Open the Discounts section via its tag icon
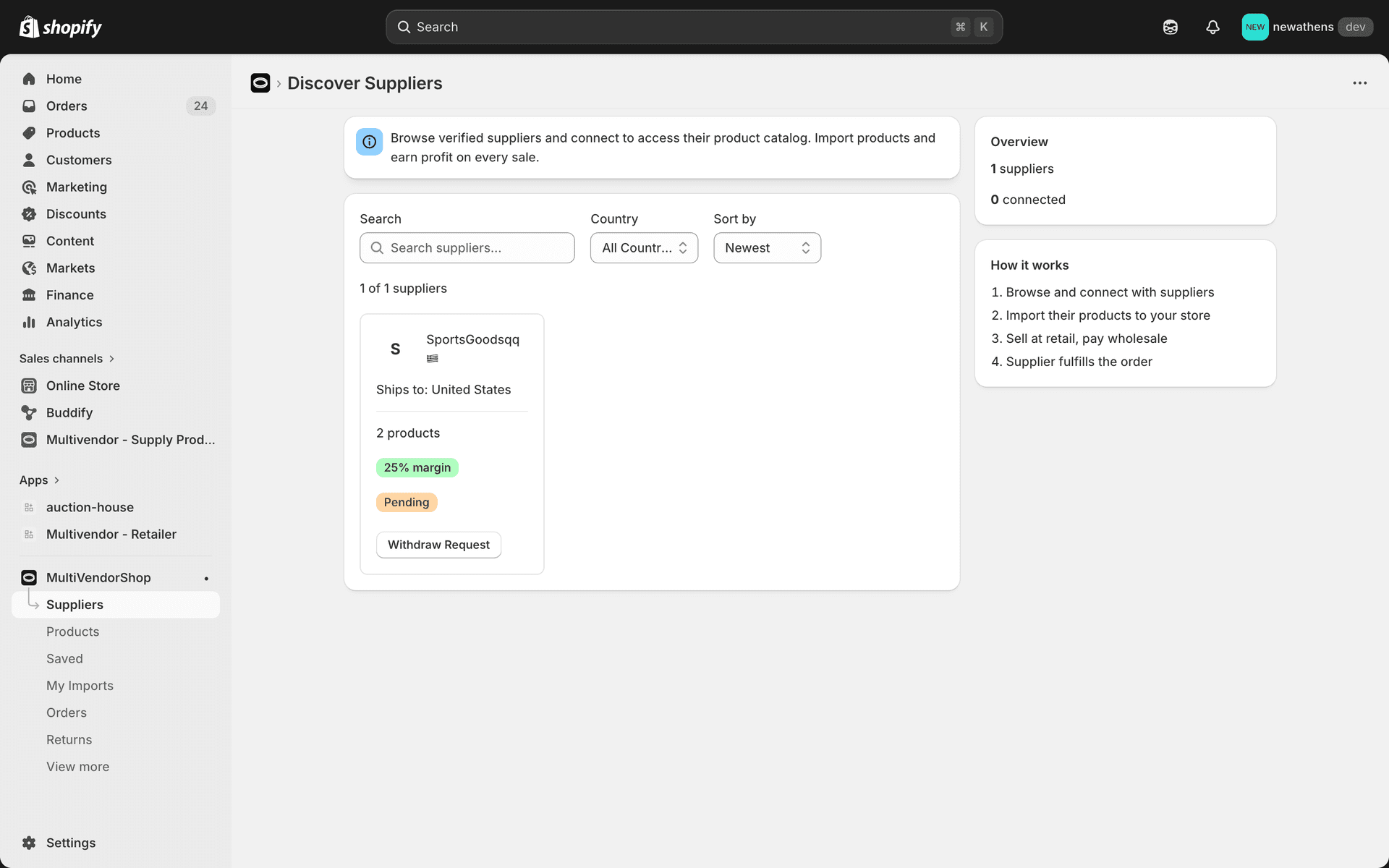 click(x=29, y=214)
